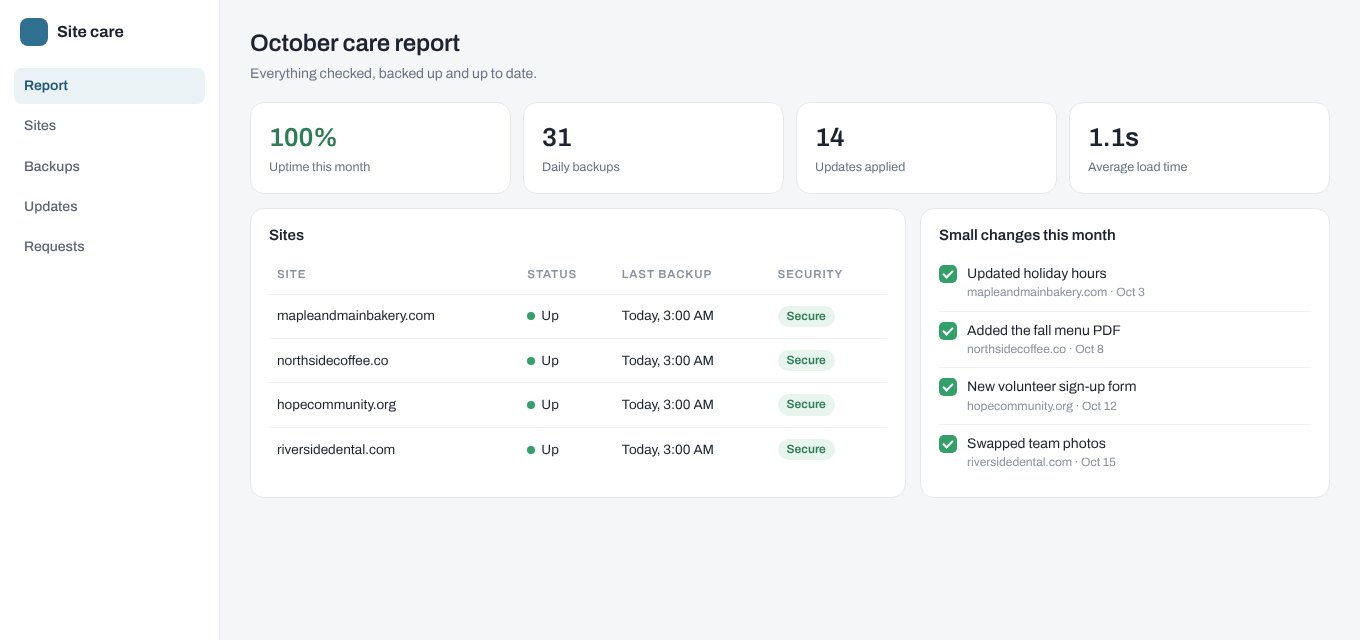This screenshot has height=640, width=1360.
Task: Open the Report sidebar item
Action: pyautogui.click(x=109, y=86)
